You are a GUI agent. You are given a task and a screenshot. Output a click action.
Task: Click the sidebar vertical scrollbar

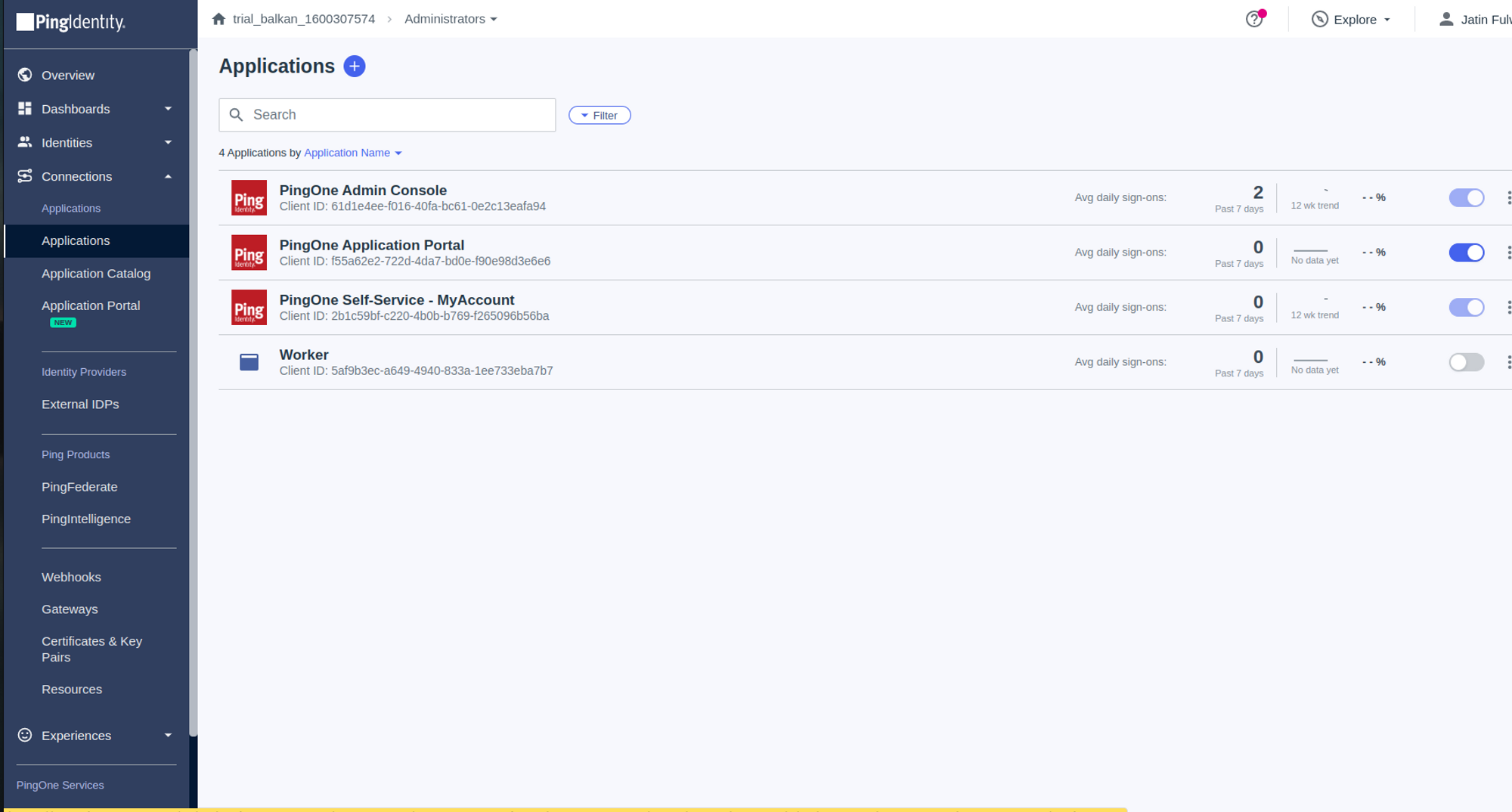(x=194, y=393)
